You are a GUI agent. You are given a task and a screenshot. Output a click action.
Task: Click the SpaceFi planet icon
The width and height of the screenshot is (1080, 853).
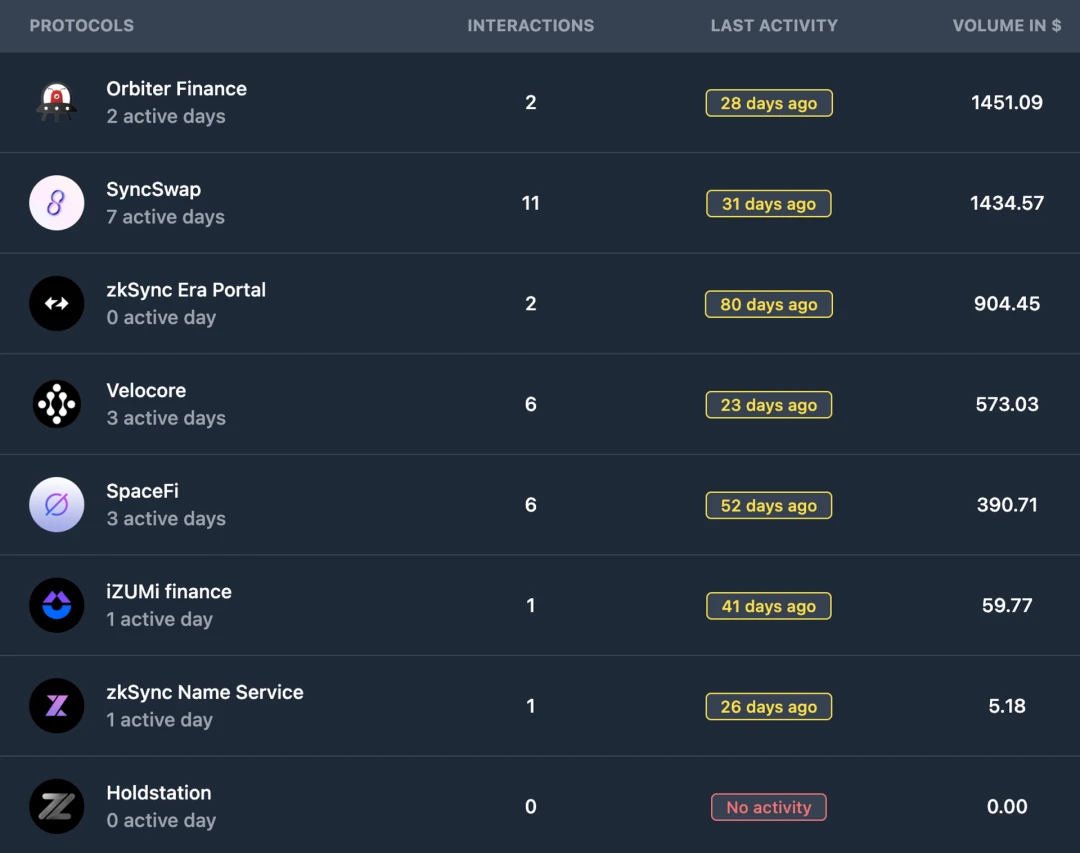point(56,505)
